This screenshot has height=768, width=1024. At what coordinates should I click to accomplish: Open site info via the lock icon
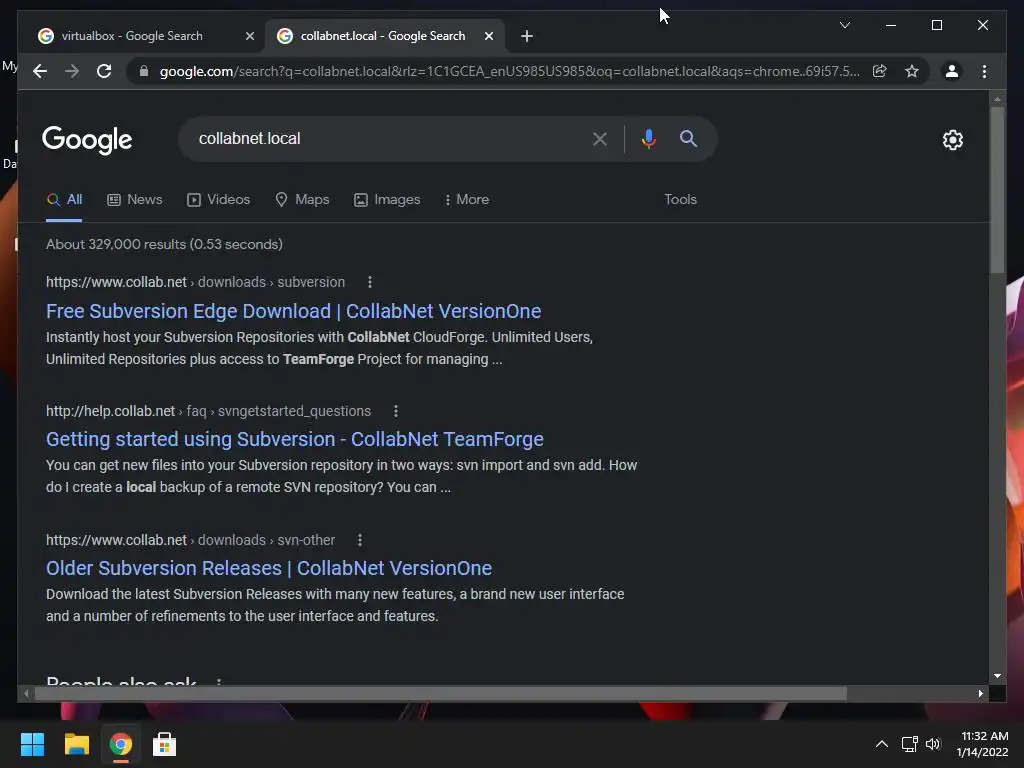144,71
